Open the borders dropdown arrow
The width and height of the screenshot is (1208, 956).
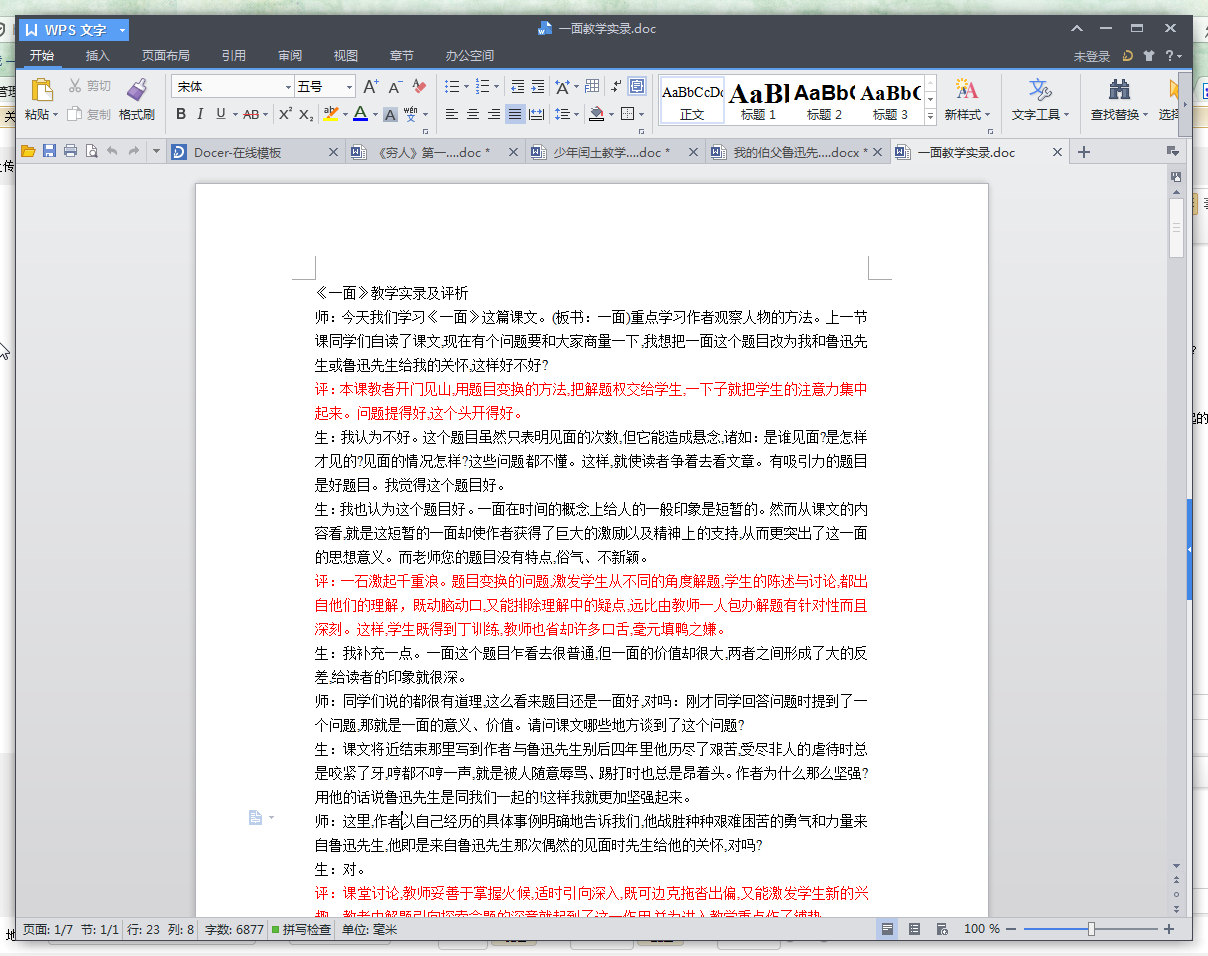pyautogui.click(x=641, y=114)
